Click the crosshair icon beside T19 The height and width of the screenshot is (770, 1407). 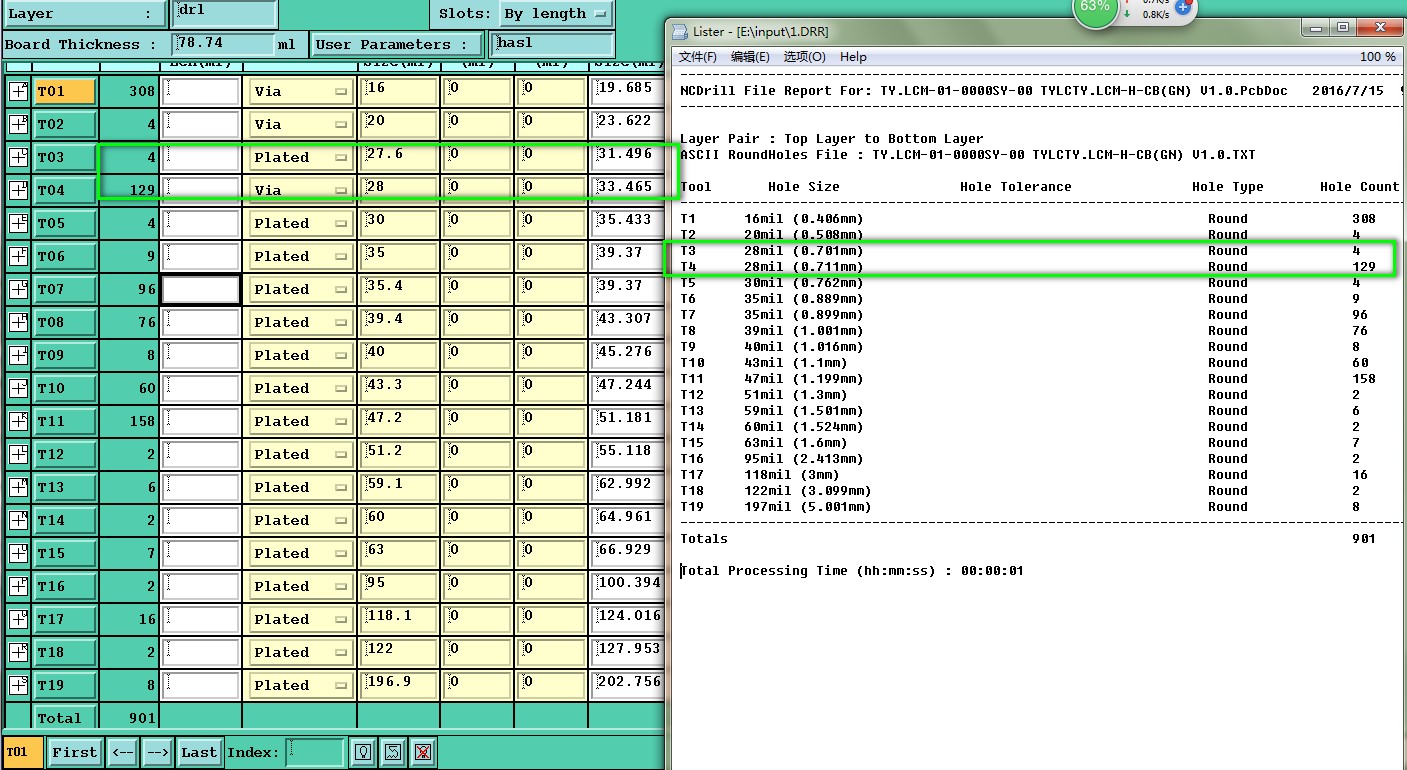[x=19, y=685]
